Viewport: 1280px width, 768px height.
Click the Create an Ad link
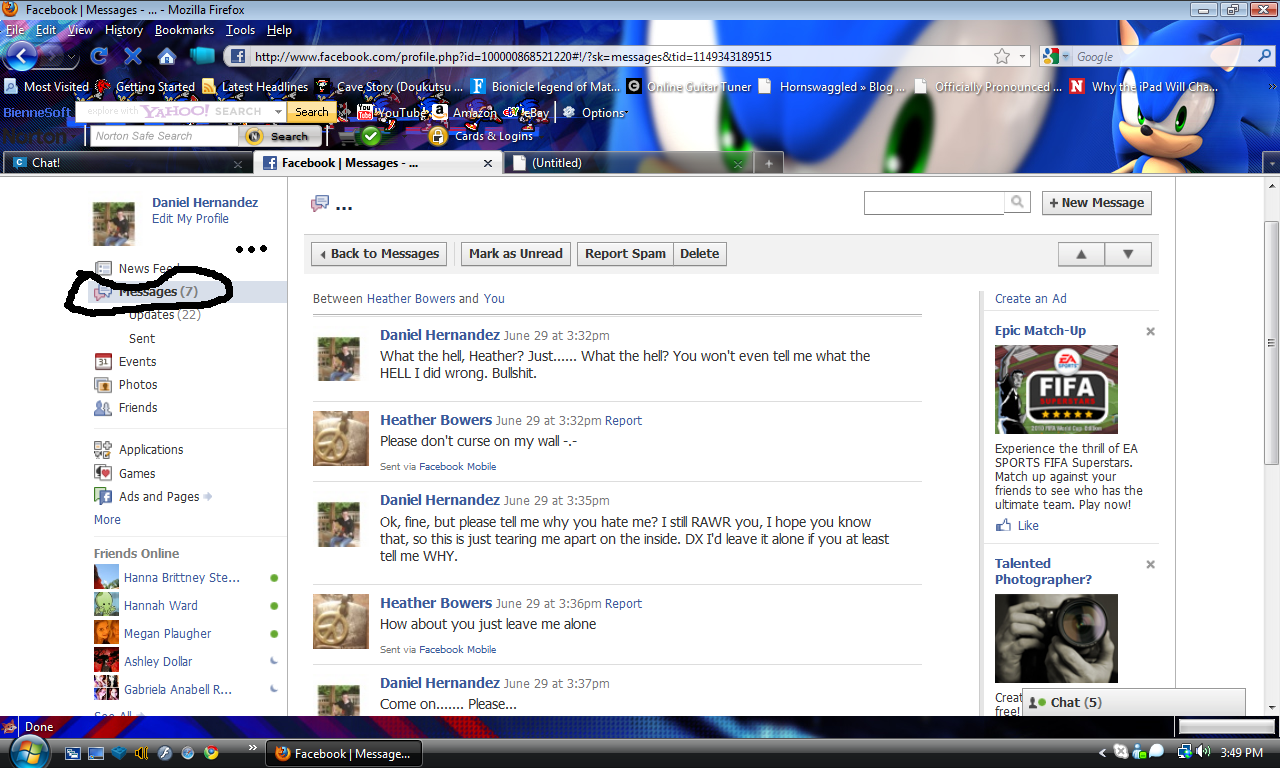pyautogui.click(x=1031, y=299)
